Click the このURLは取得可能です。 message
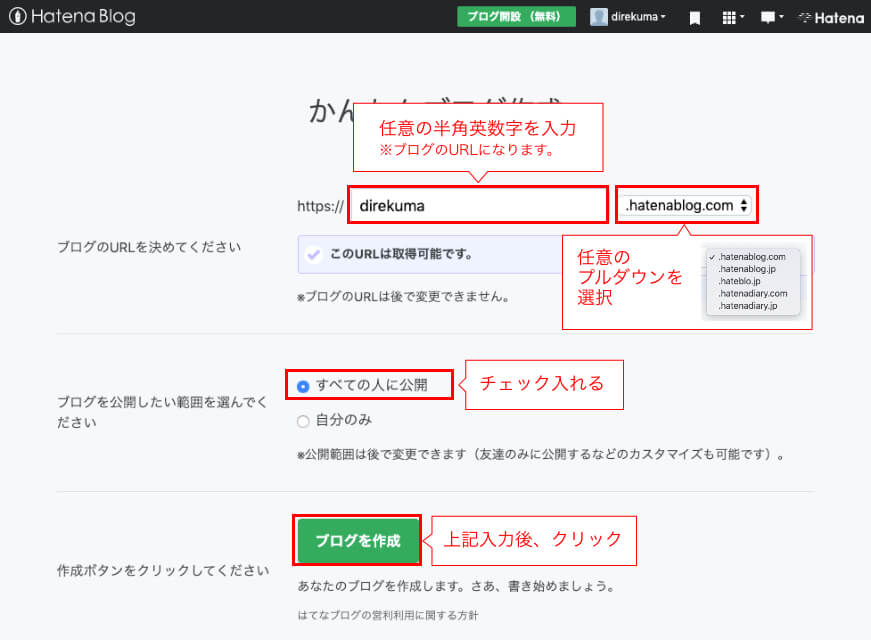This screenshot has height=640, width=871. tap(401, 254)
